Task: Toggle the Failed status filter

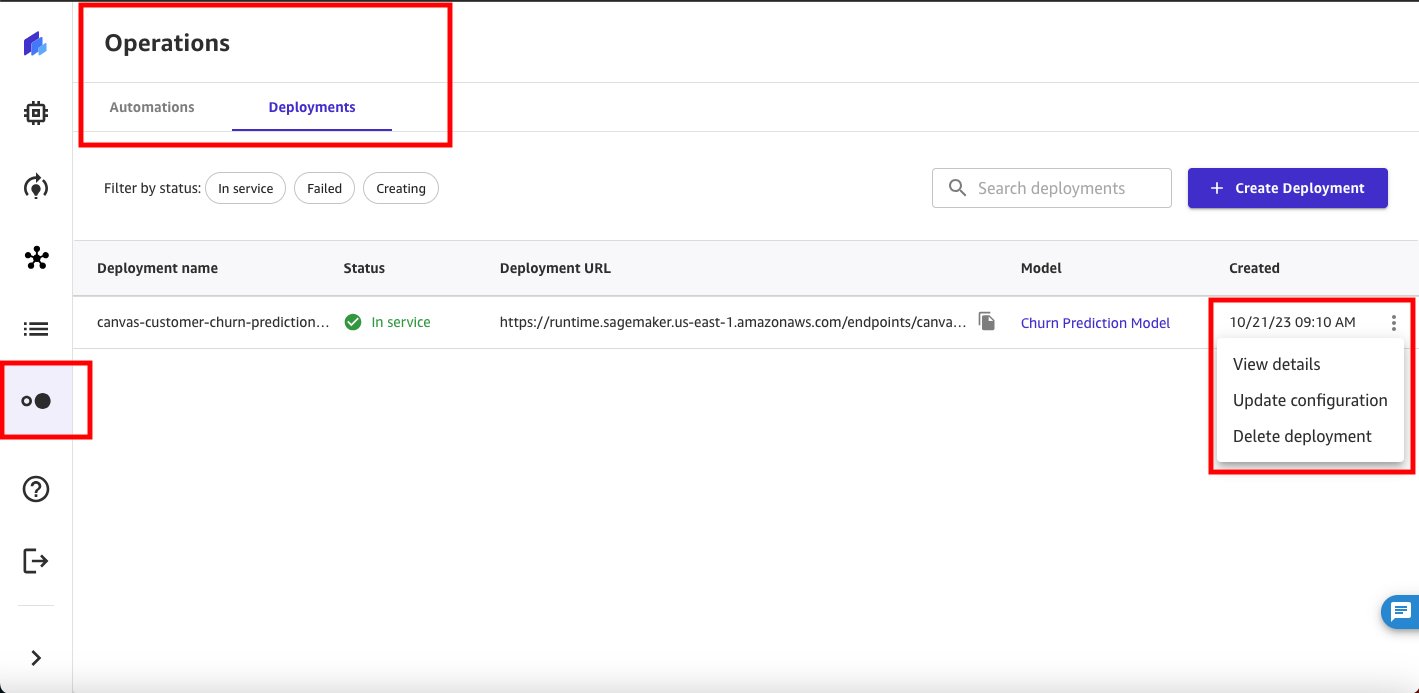Action: tap(324, 188)
